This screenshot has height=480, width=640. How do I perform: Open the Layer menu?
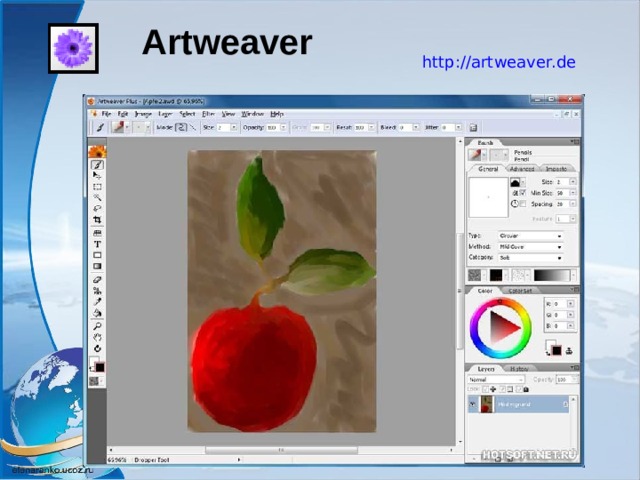point(165,114)
